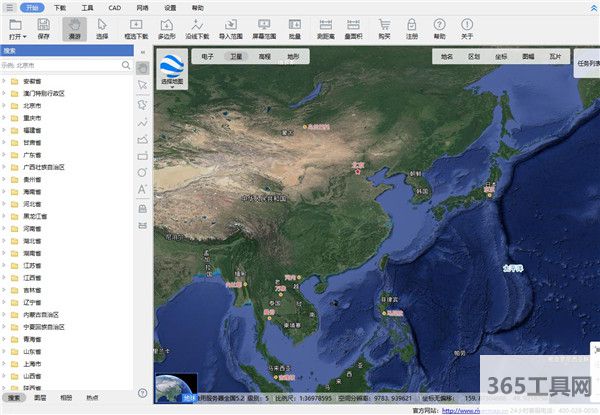This screenshot has height=415, width=600.
Task: Click the search magnifier icon
Action: (127, 65)
